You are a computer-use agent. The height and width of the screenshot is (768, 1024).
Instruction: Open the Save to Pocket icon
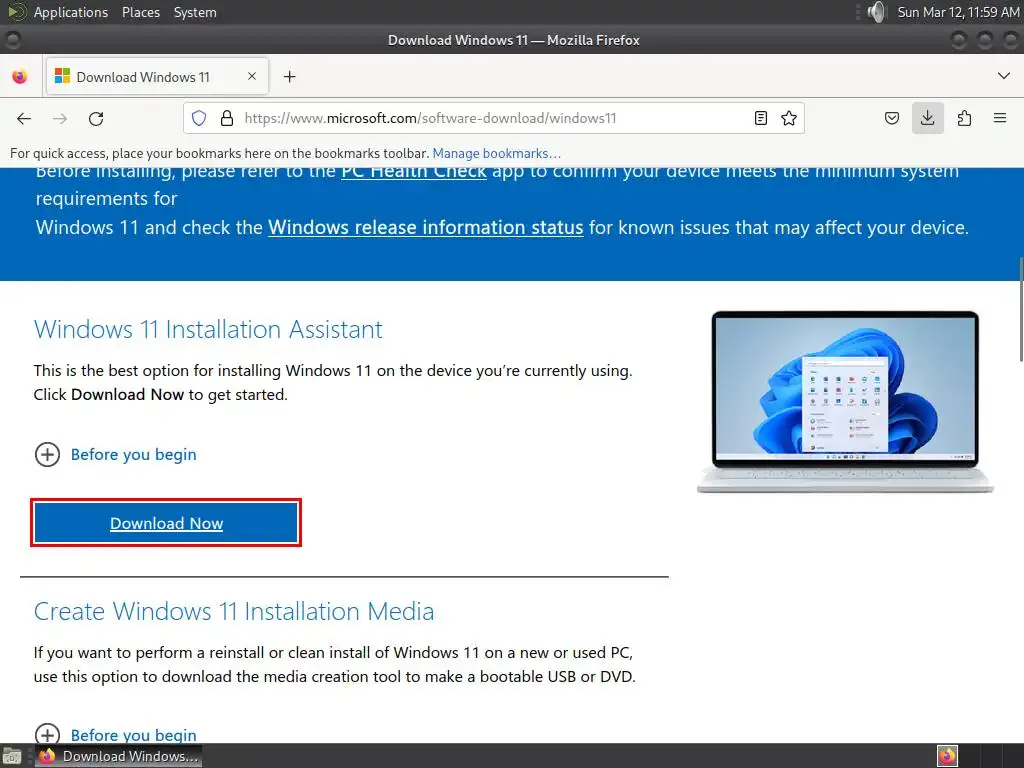(891, 118)
